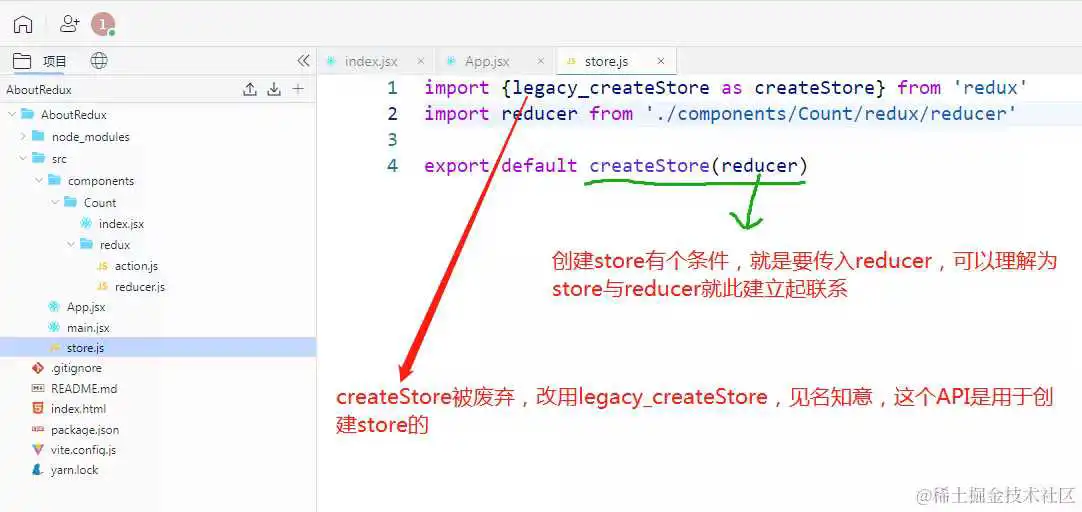
Task: Click the React icon beside main.jsx
Action: 54,328
